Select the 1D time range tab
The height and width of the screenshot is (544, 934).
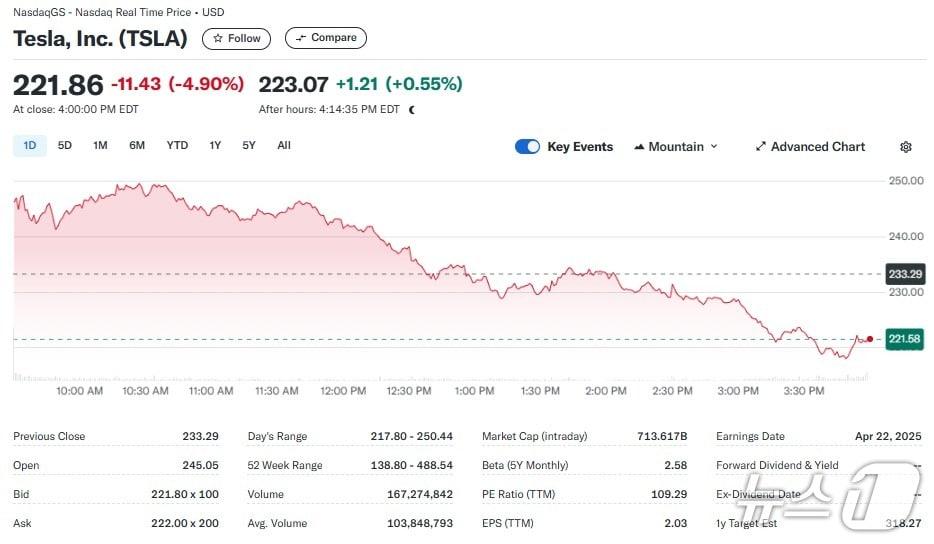click(30, 146)
